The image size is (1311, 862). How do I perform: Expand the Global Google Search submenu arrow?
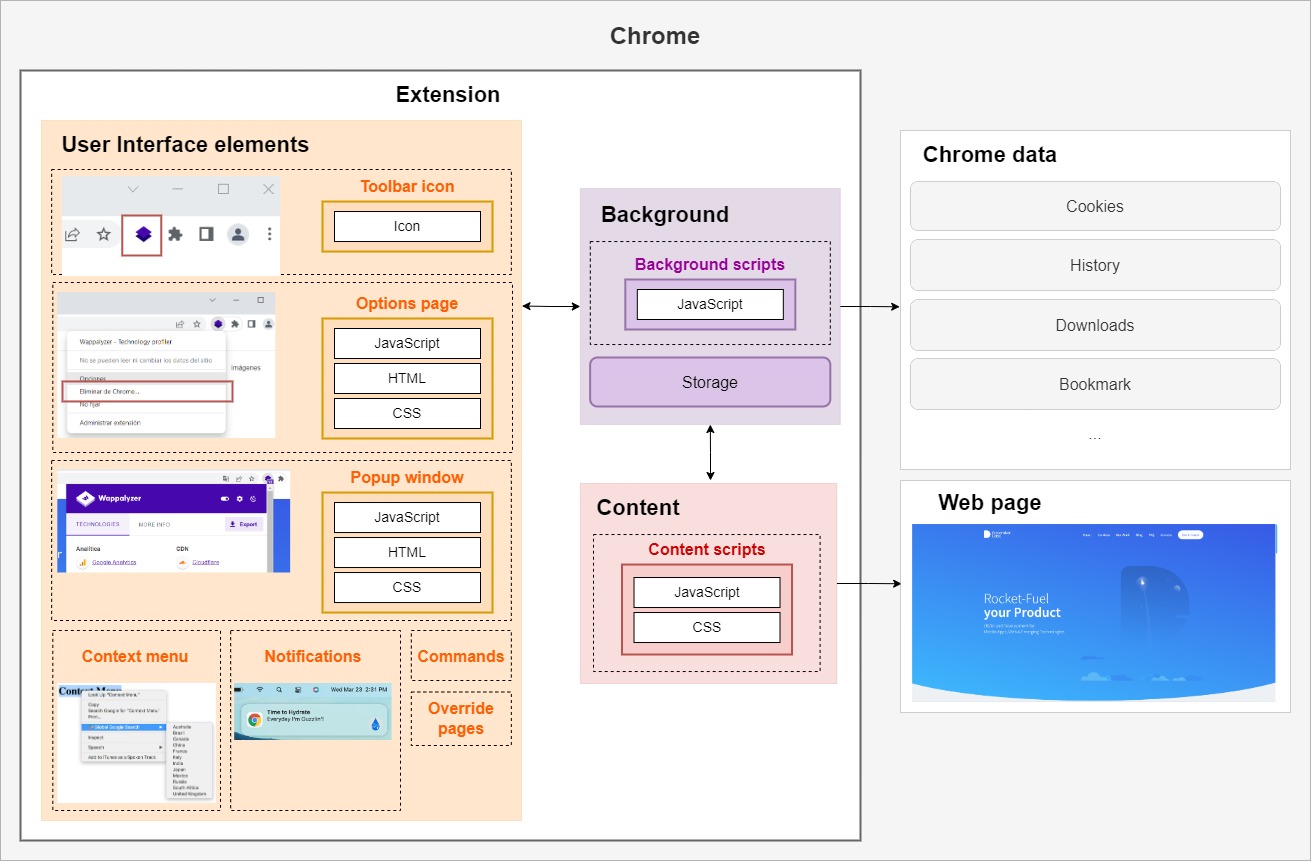161,727
